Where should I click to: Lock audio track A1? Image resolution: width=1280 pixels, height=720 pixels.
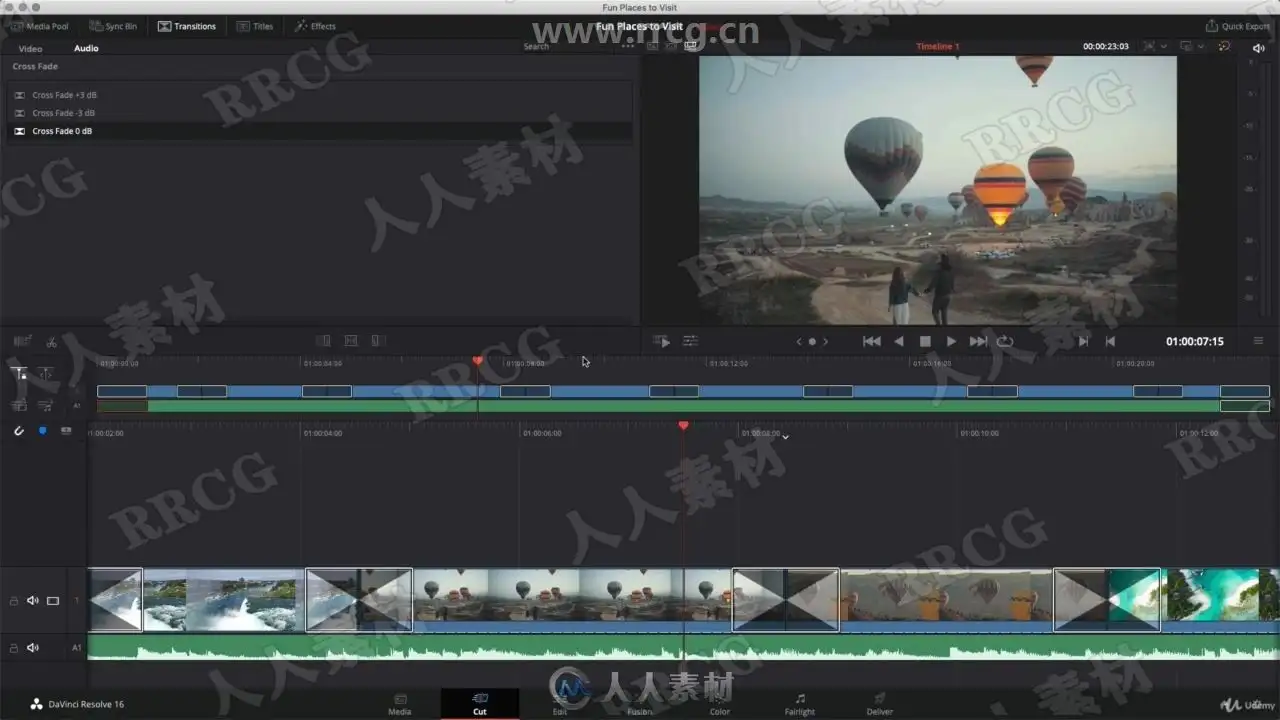pyautogui.click(x=14, y=648)
